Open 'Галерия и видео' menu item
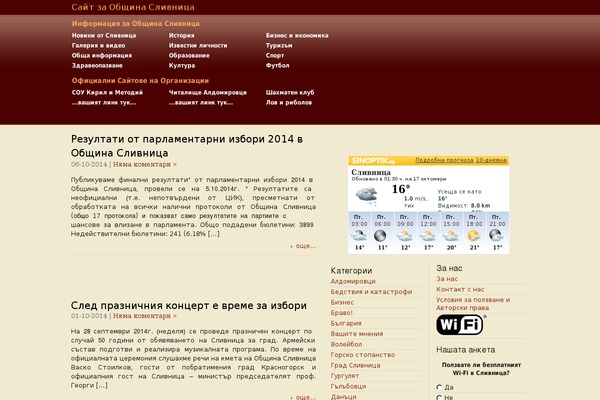 coord(98,45)
